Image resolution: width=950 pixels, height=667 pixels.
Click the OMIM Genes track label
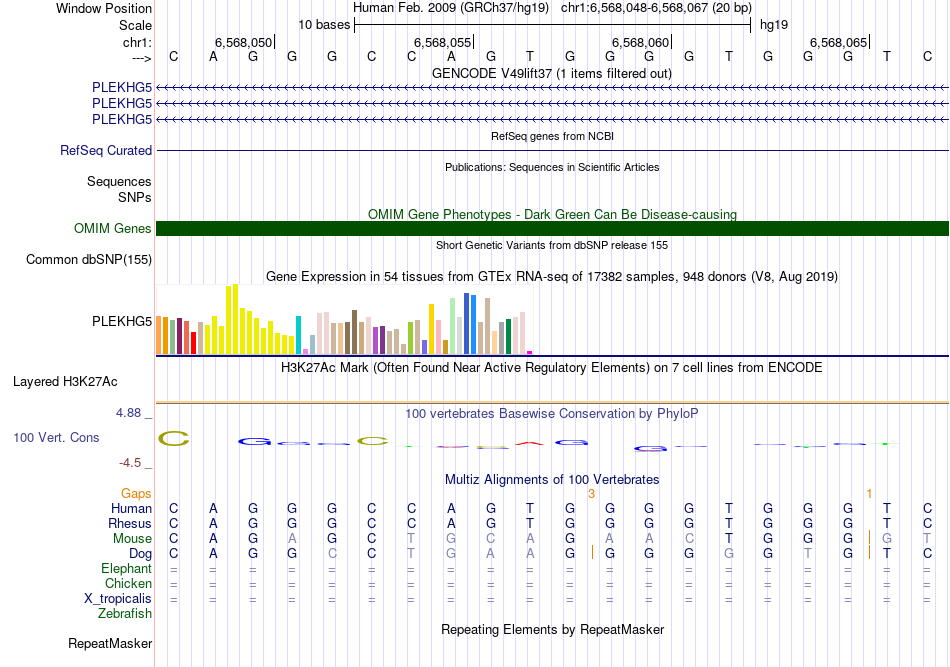click(x=113, y=229)
